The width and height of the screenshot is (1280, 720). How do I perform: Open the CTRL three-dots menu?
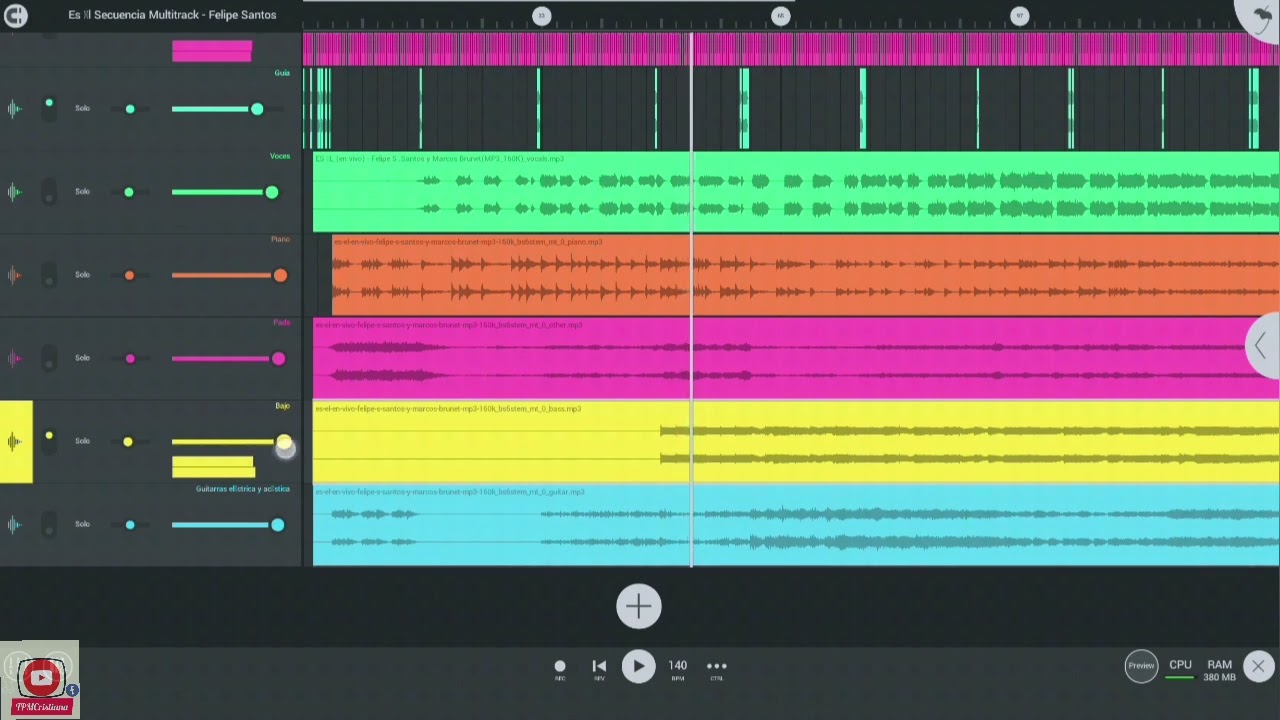(x=717, y=669)
